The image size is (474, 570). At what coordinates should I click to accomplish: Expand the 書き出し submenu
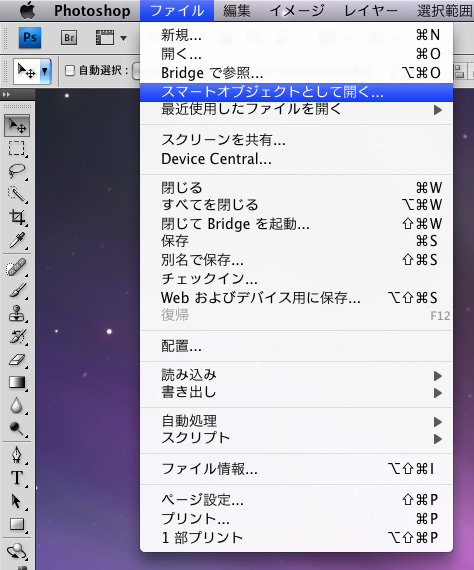coord(297,393)
